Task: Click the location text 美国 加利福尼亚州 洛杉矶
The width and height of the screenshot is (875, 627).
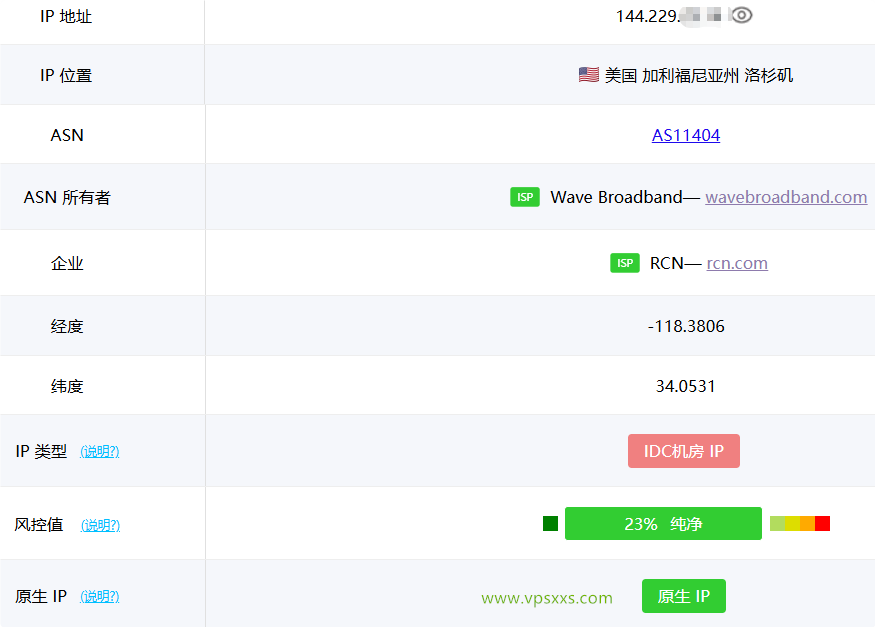Action: [x=699, y=75]
